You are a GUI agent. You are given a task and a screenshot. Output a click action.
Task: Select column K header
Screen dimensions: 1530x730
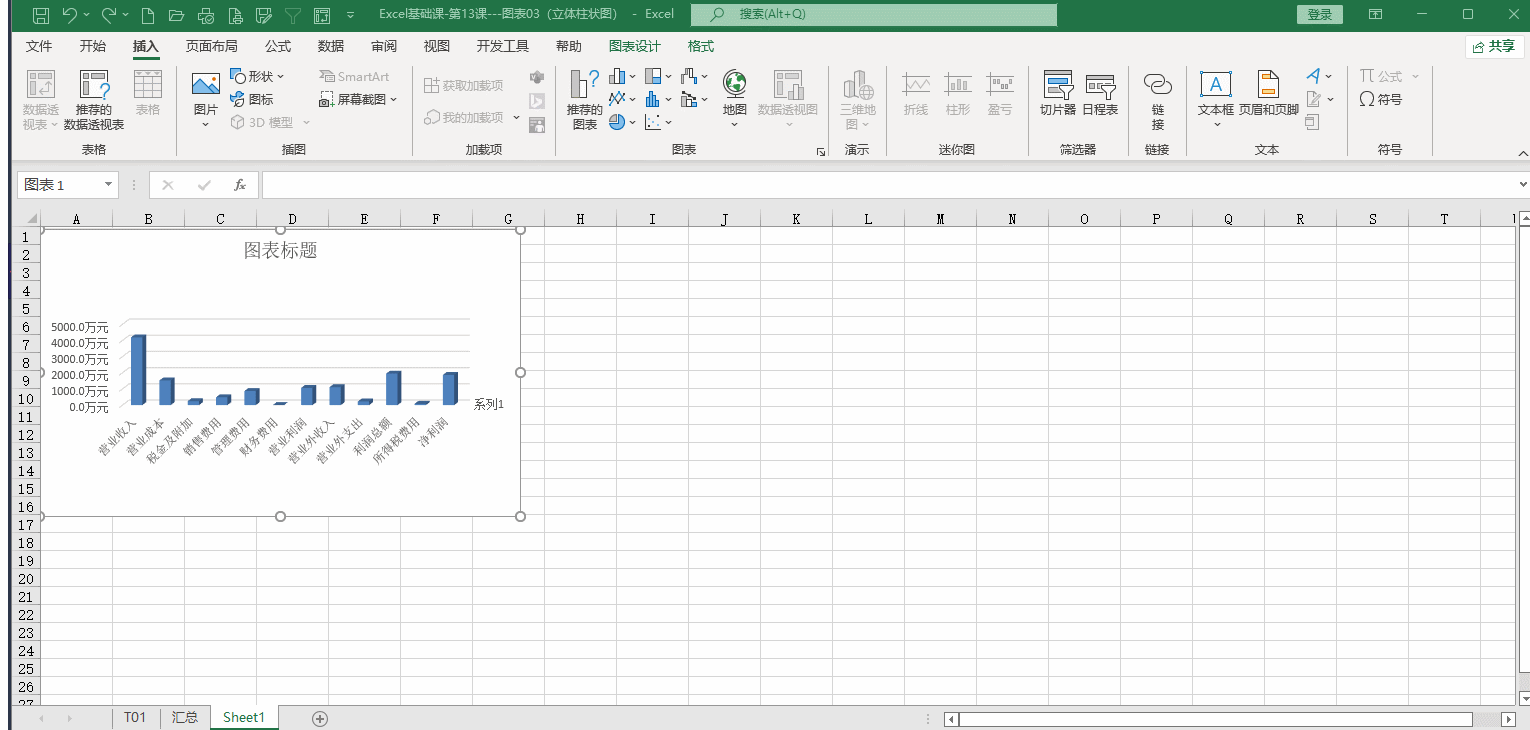[796, 219]
